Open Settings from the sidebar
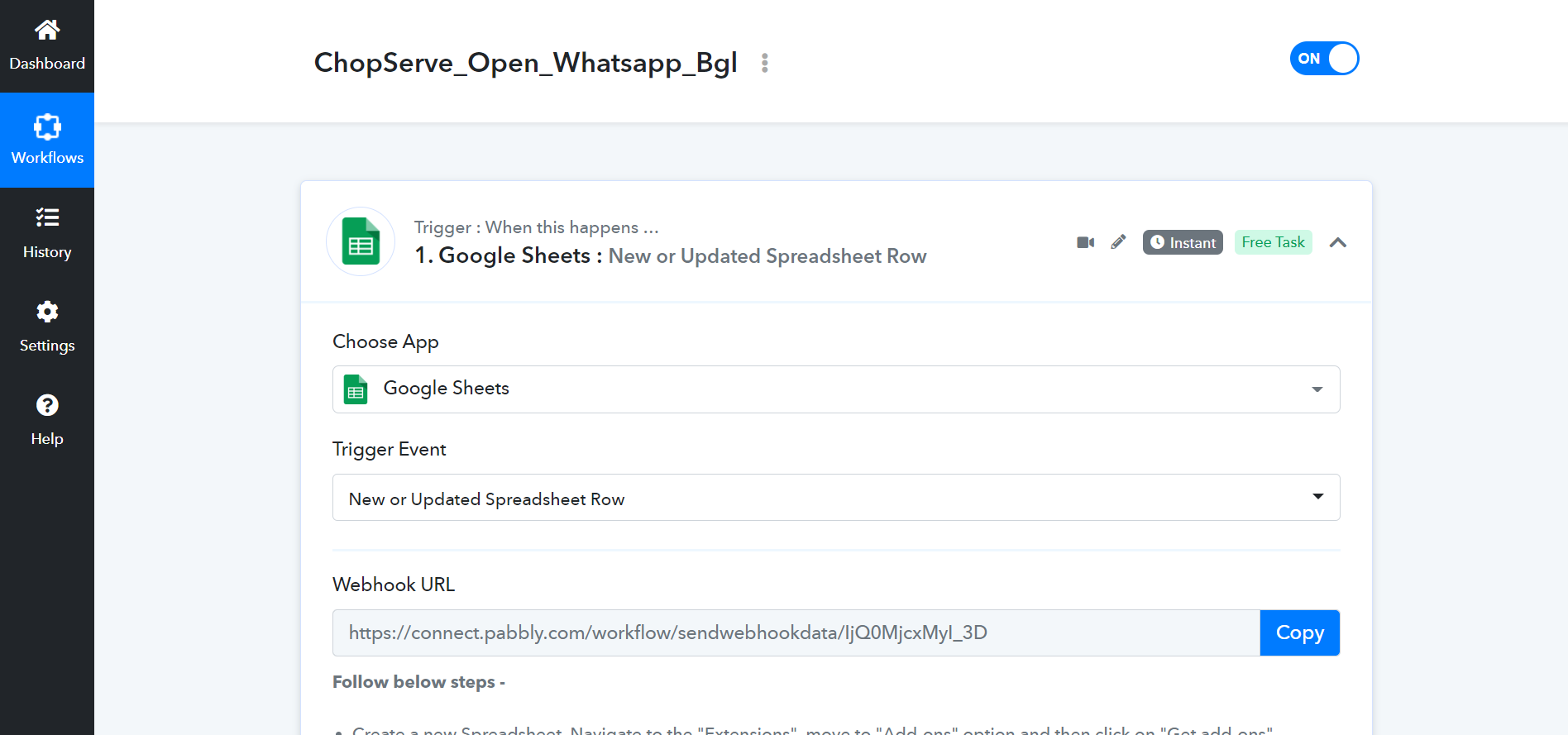Viewport: 1568px width, 735px height. point(47,327)
